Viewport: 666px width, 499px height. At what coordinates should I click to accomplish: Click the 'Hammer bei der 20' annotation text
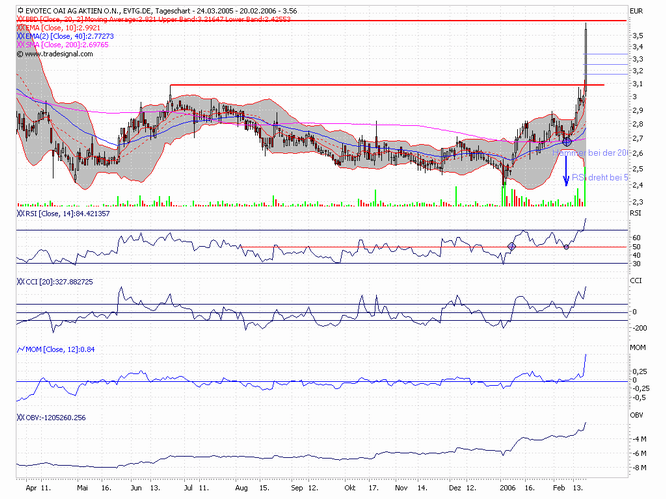[590, 153]
